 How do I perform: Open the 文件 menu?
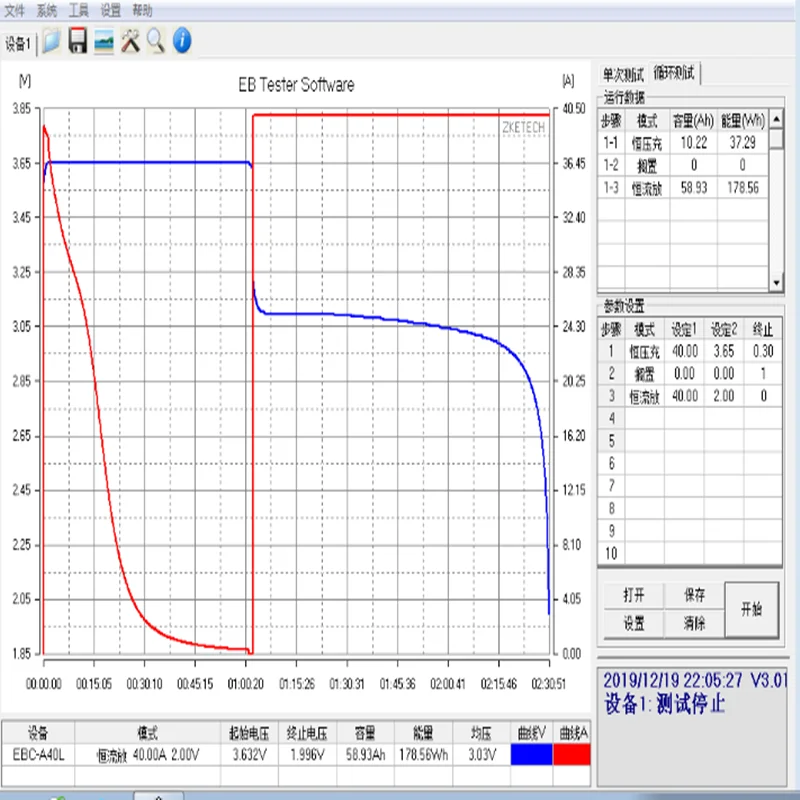(15, 11)
